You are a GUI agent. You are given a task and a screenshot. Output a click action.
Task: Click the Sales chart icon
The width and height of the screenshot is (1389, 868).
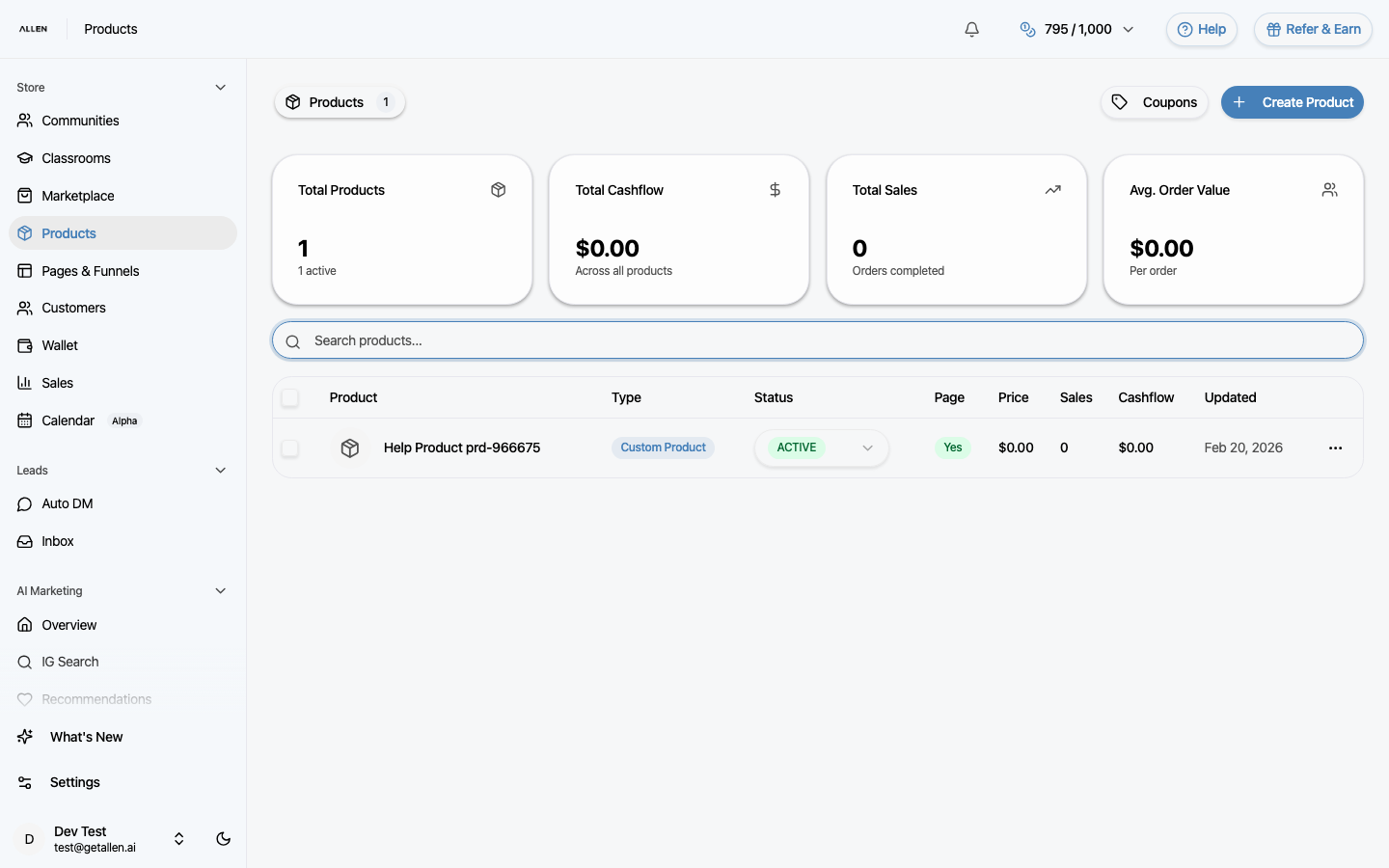coord(24,383)
